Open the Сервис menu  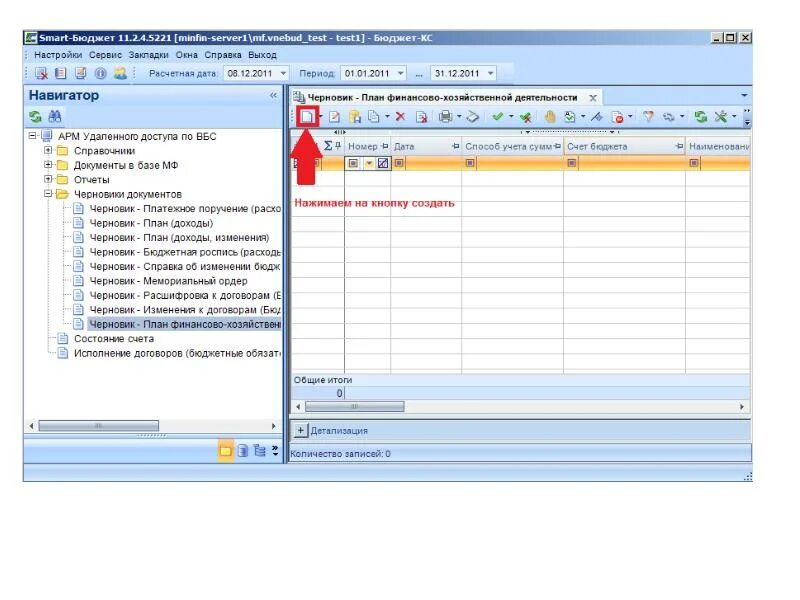coord(105,55)
